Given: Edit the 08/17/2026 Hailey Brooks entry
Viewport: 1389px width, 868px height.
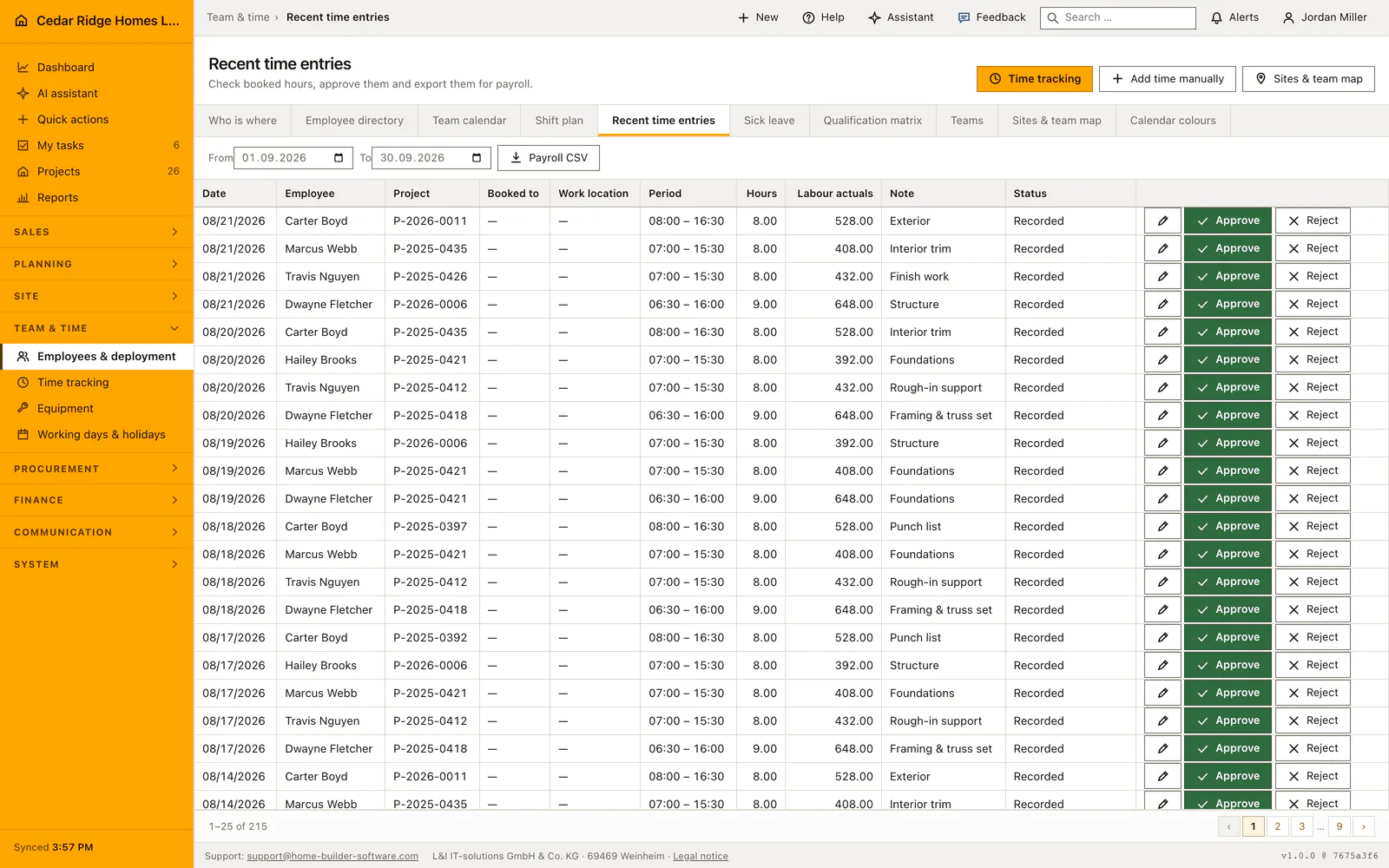Looking at the screenshot, I should coord(1162,665).
